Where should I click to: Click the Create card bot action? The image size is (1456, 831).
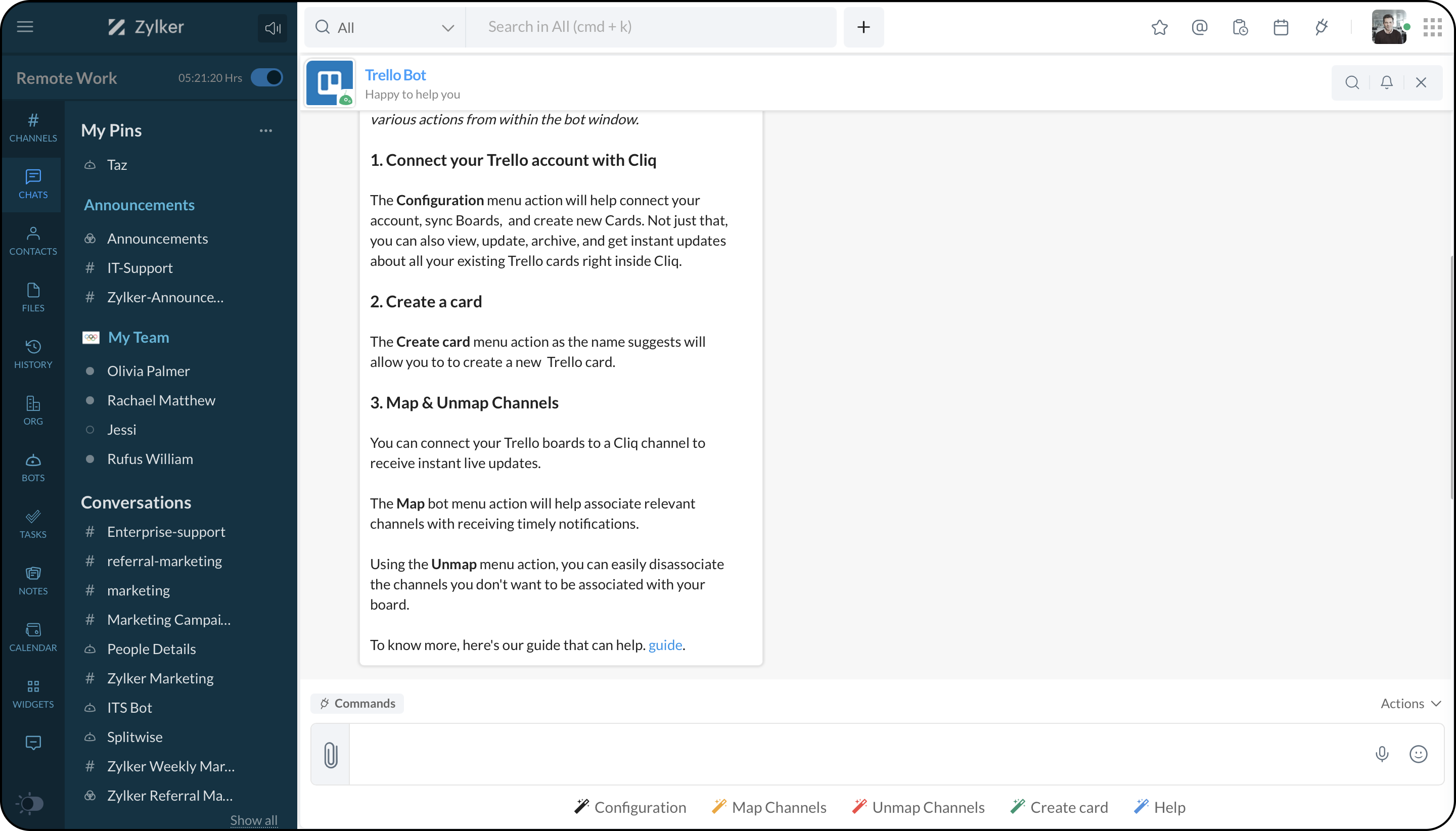click(1059, 807)
